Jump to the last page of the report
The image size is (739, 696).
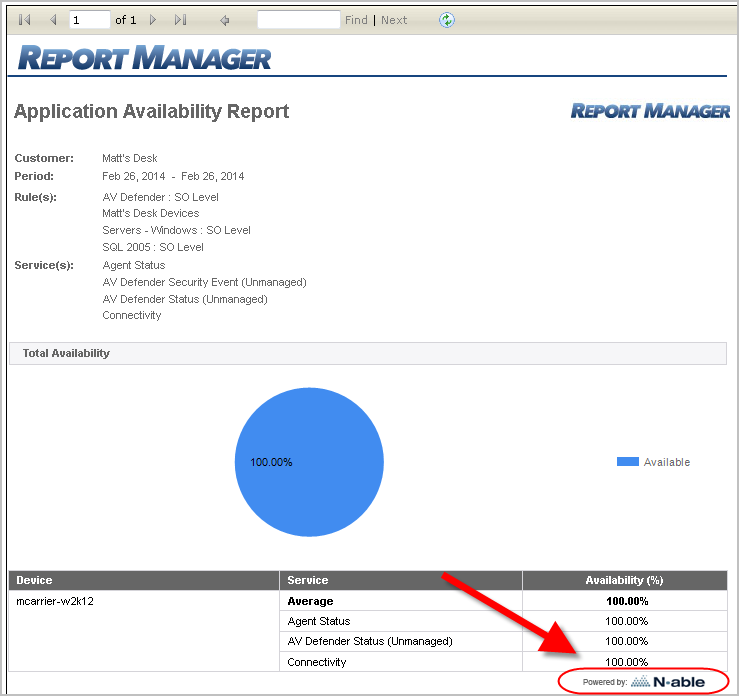point(181,20)
